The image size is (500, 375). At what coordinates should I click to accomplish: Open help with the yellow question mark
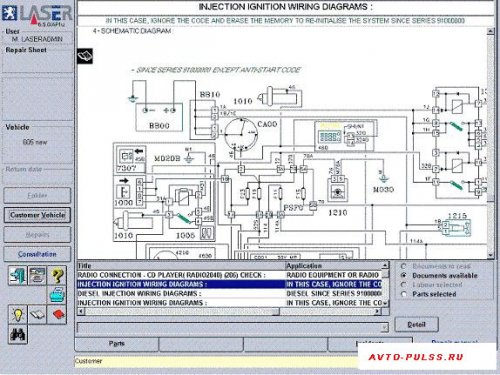[57, 275]
